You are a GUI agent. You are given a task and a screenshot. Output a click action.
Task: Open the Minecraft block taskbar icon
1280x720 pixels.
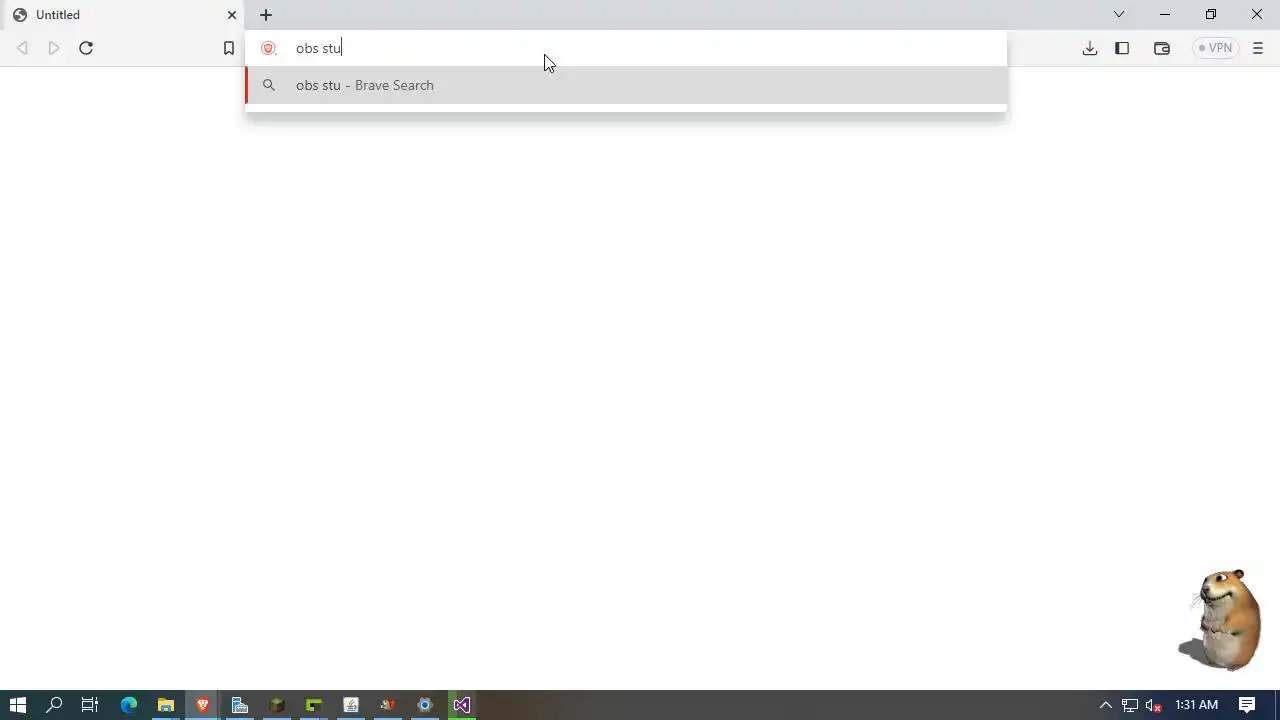click(x=277, y=705)
